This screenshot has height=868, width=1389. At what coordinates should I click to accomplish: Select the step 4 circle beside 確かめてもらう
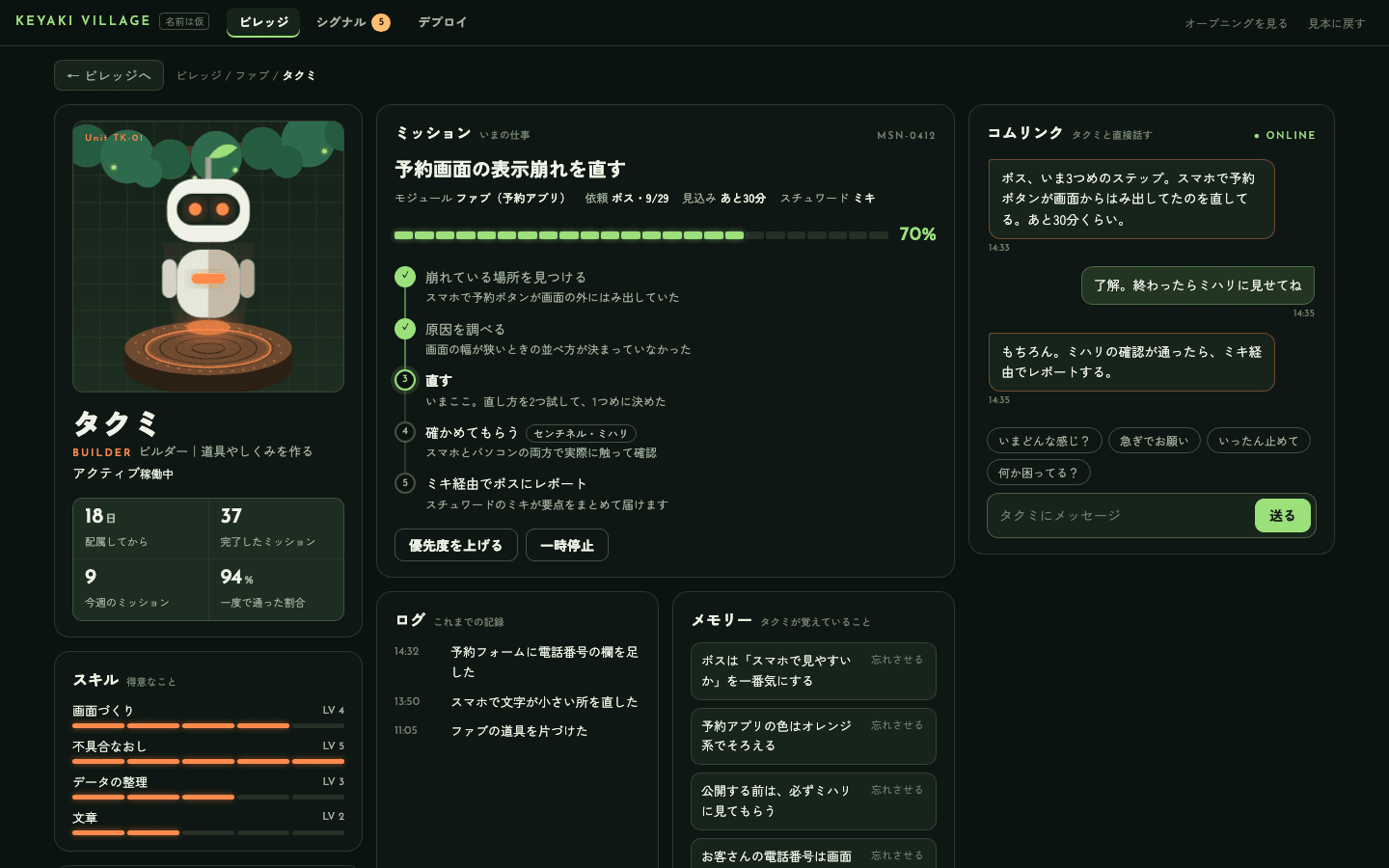tap(405, 431)
